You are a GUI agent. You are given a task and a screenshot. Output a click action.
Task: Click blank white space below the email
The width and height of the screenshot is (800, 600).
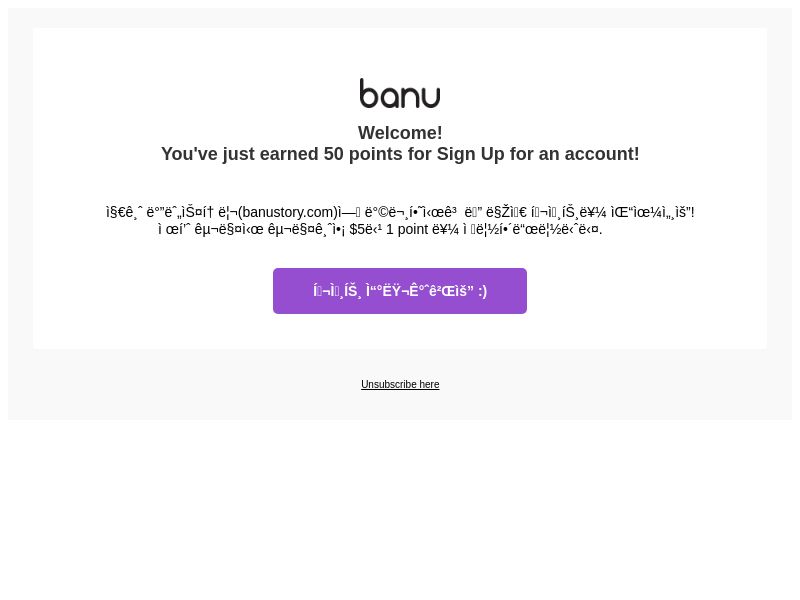[x=400, y=510]
